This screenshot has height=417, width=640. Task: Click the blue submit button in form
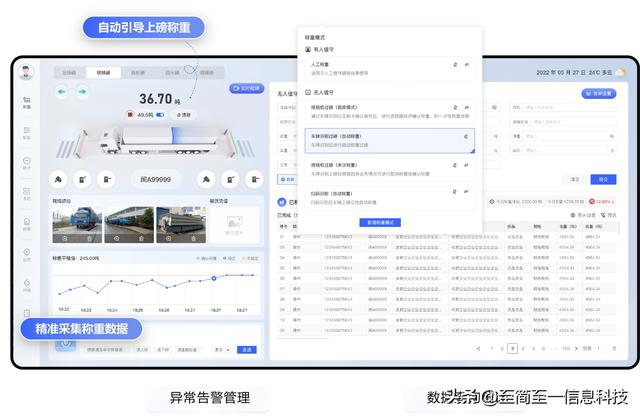click(x=603, y=180)
